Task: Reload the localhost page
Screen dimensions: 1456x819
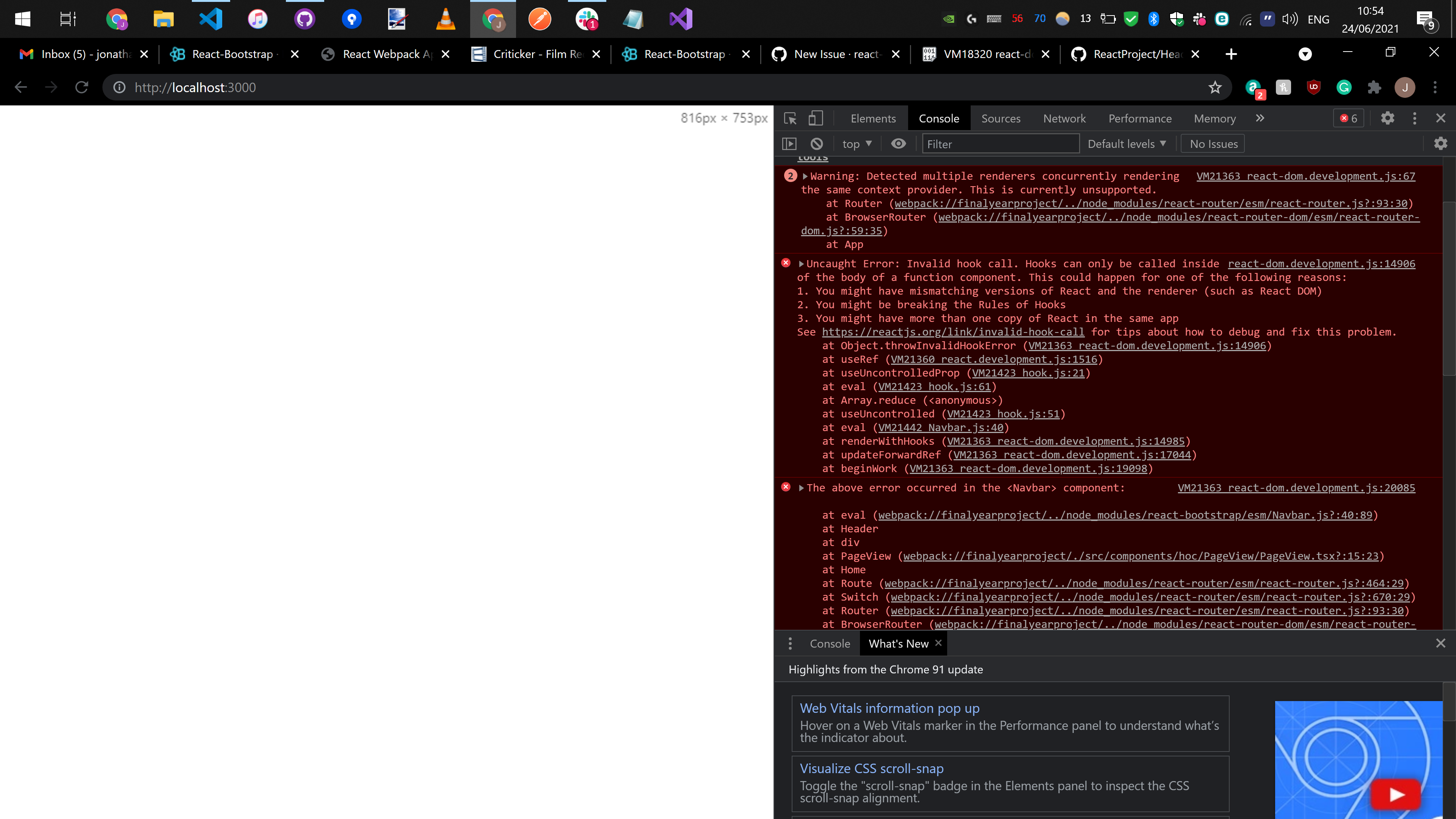Action: 82,87
